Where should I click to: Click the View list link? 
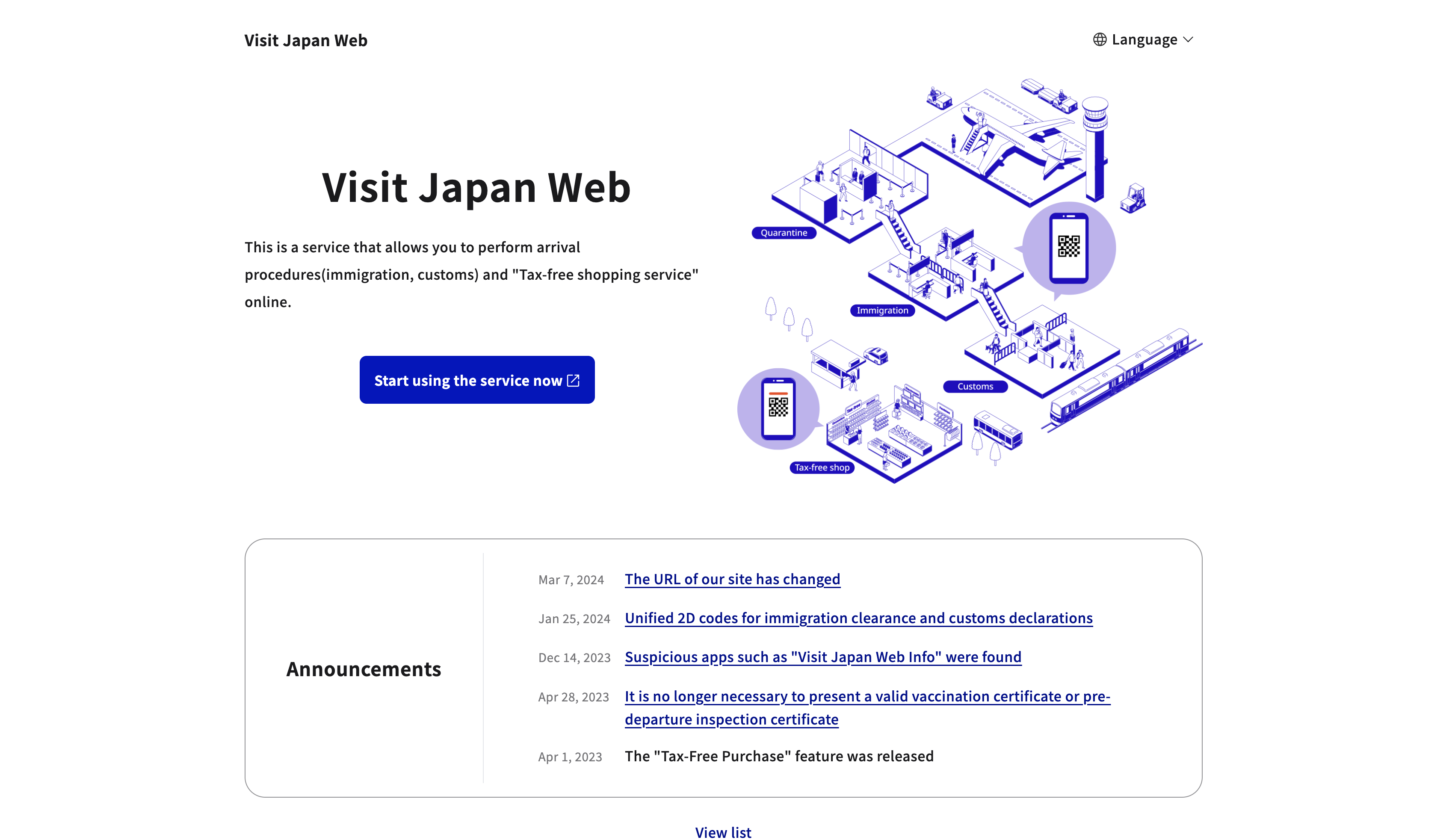coord(723,832)
